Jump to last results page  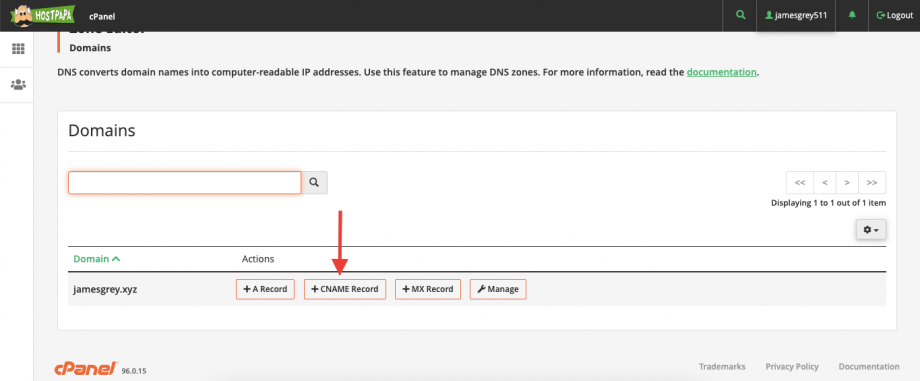[x=872, y=183]
